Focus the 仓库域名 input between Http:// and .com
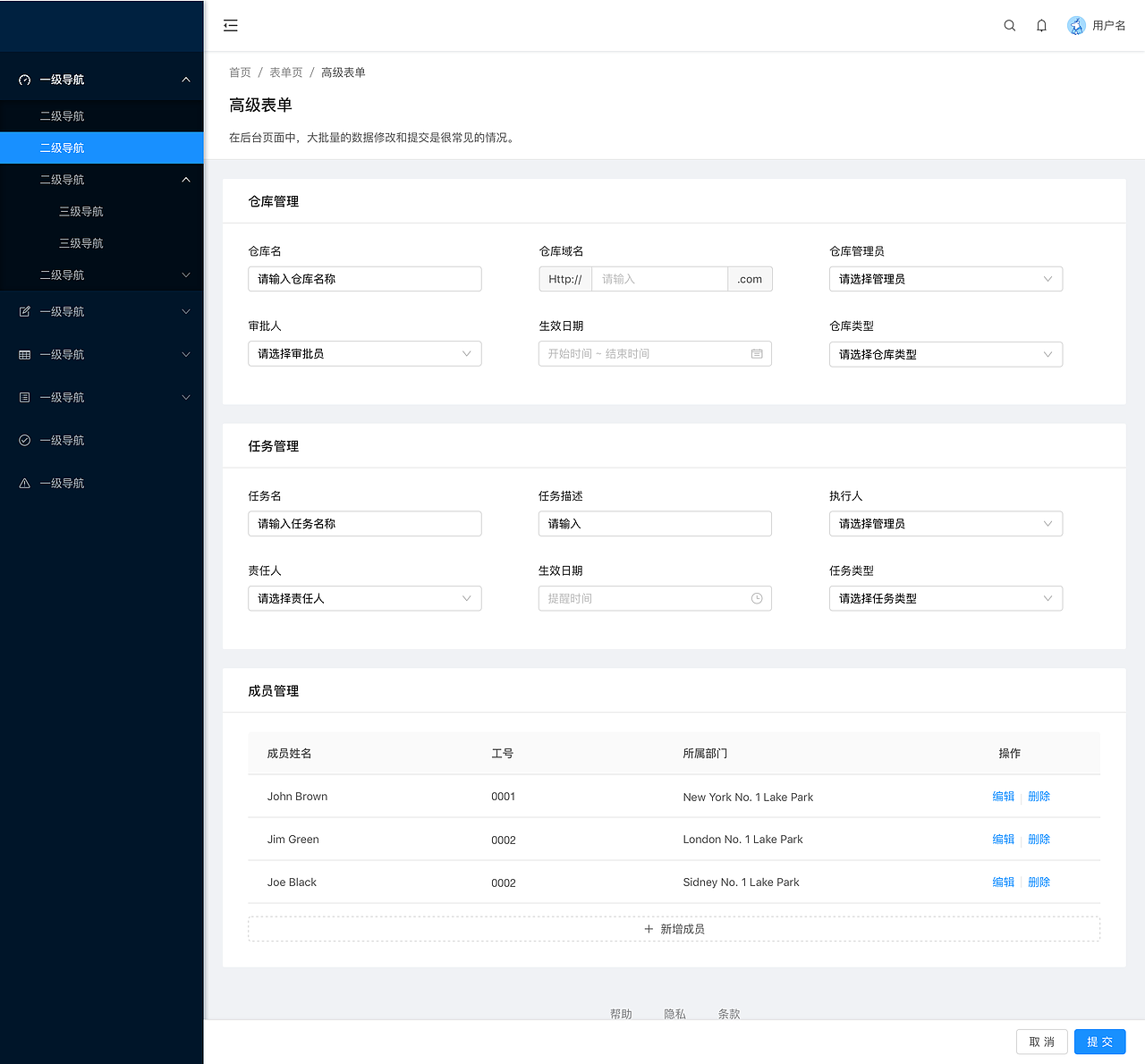 point(659,279)
